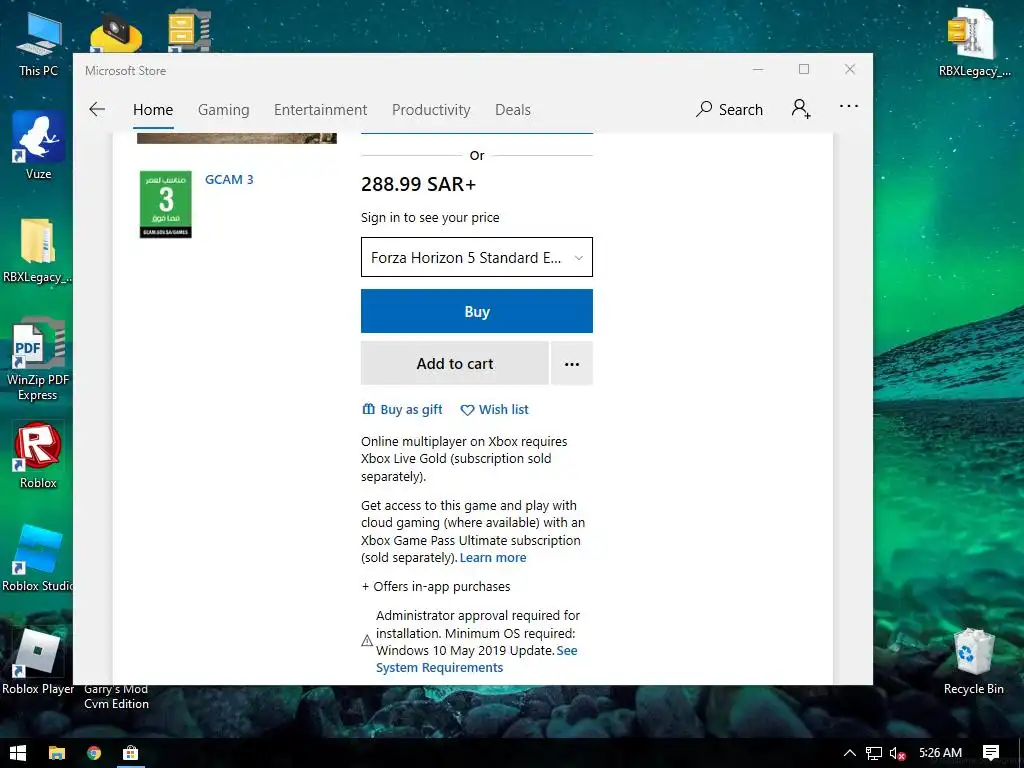Add the game to cart
Viewport: 1024px width, 768px height.
click(455, 364)
